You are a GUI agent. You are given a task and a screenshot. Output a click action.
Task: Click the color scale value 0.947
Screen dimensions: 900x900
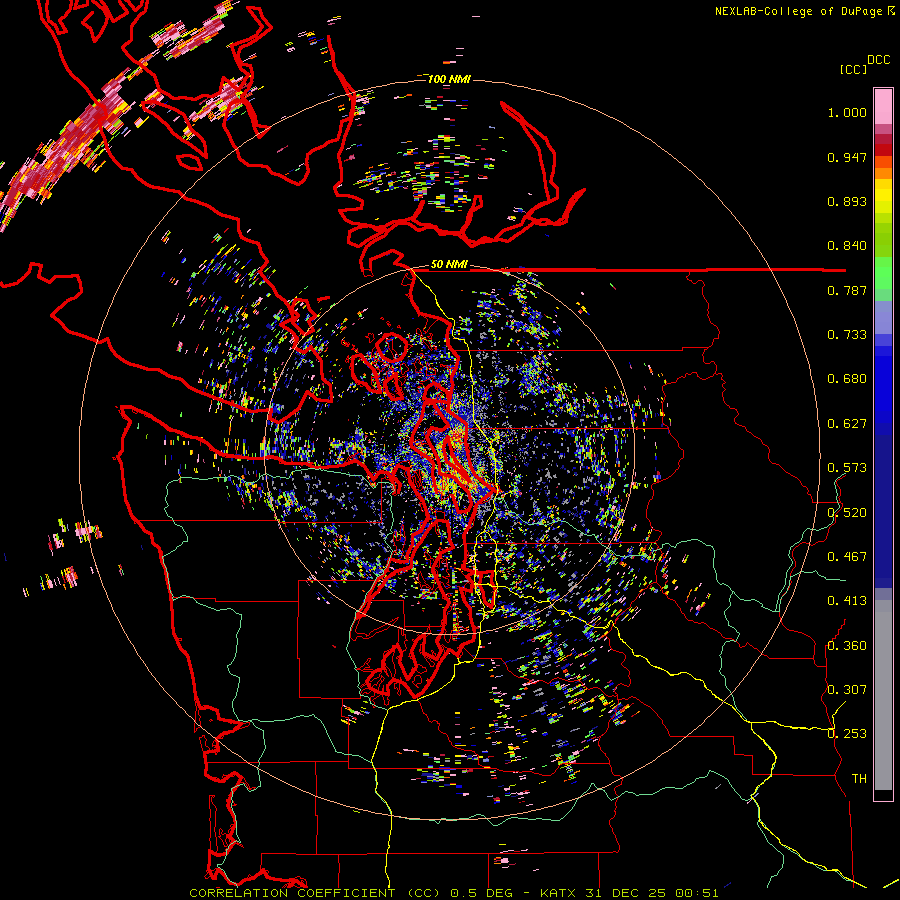847,157
